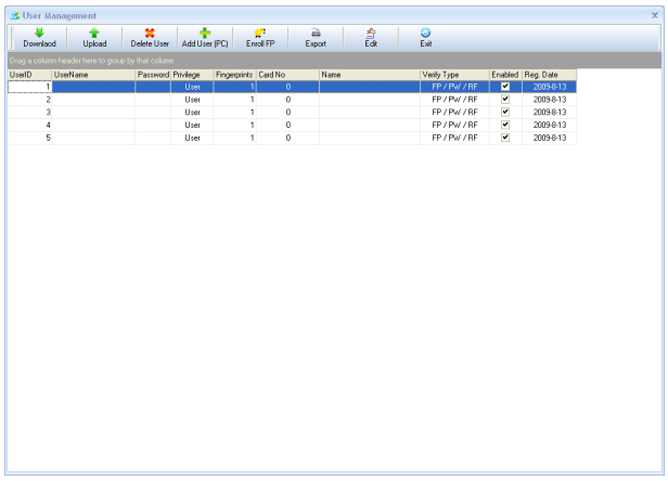Click Verify Type cell for user 1
Screen dimensions: 668x481
pos(455,87)
